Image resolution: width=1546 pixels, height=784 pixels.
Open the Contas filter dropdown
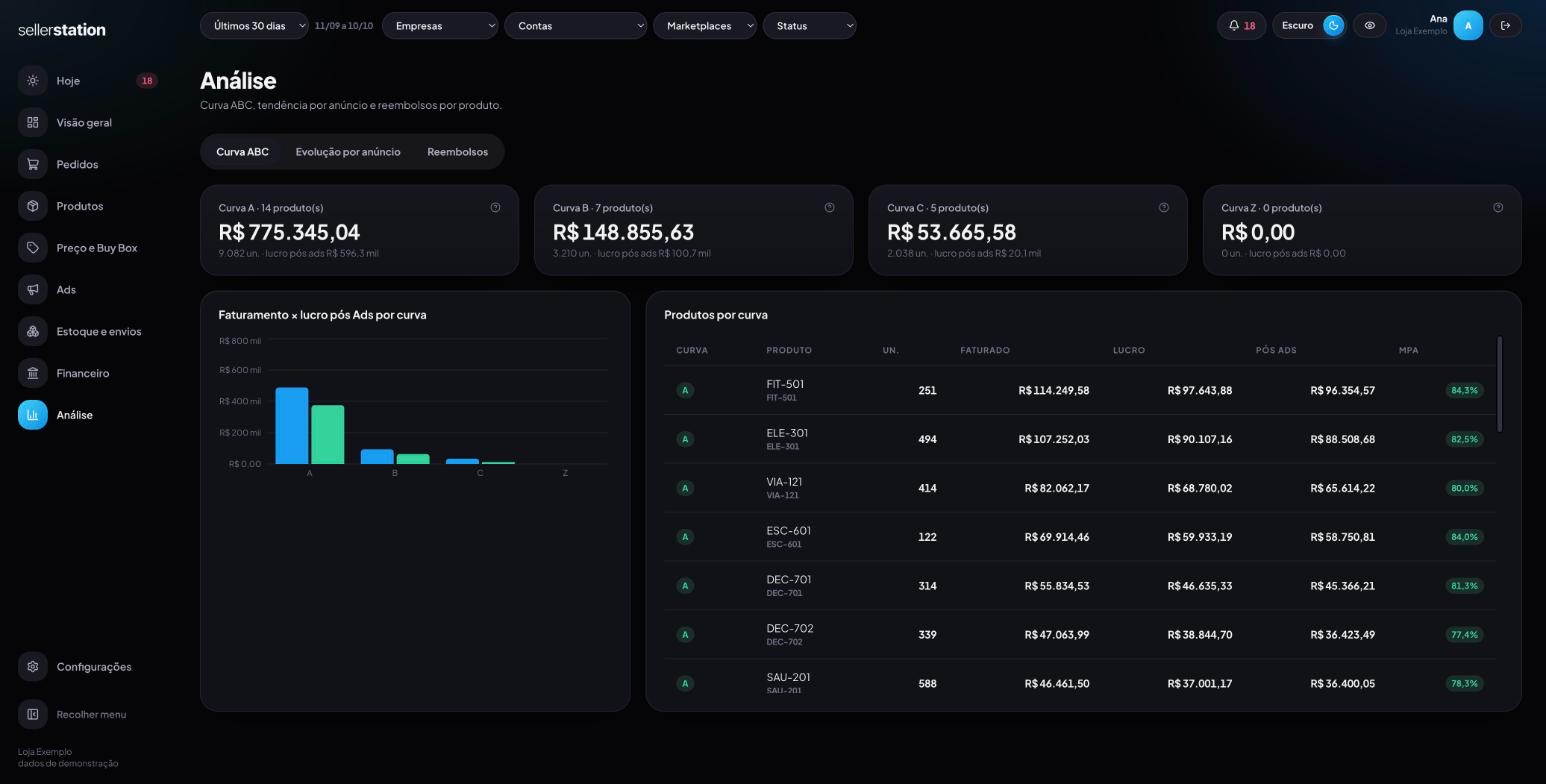(576, 26)
